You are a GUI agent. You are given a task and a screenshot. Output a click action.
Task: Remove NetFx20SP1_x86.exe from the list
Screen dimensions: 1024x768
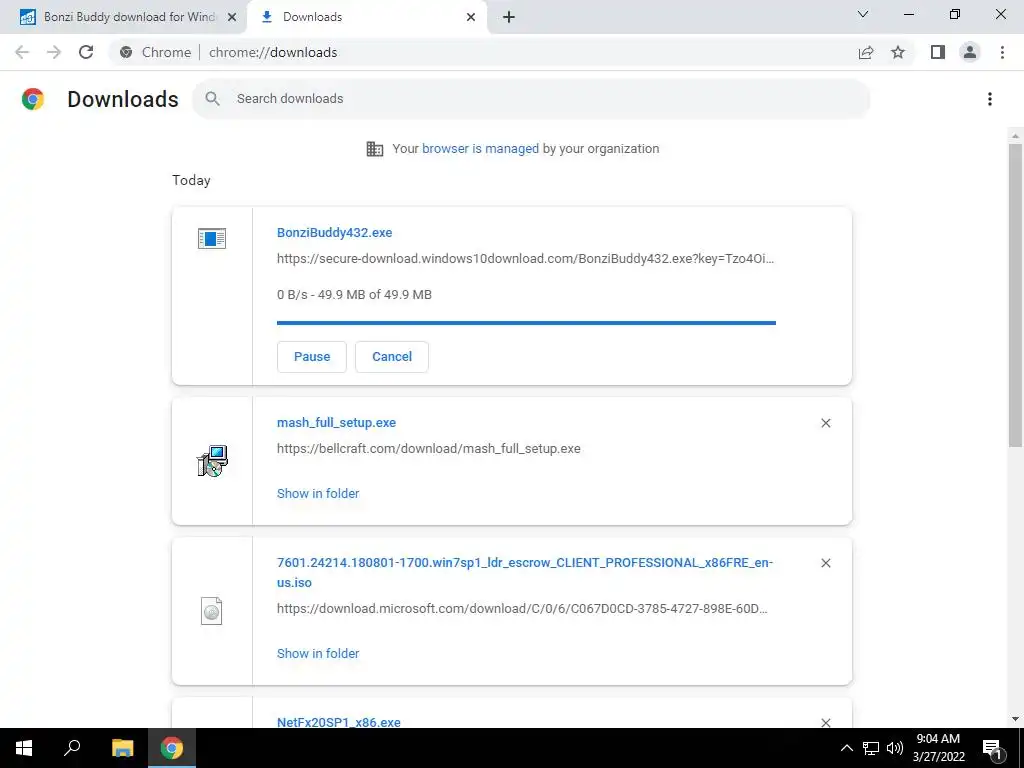[825, 722]
